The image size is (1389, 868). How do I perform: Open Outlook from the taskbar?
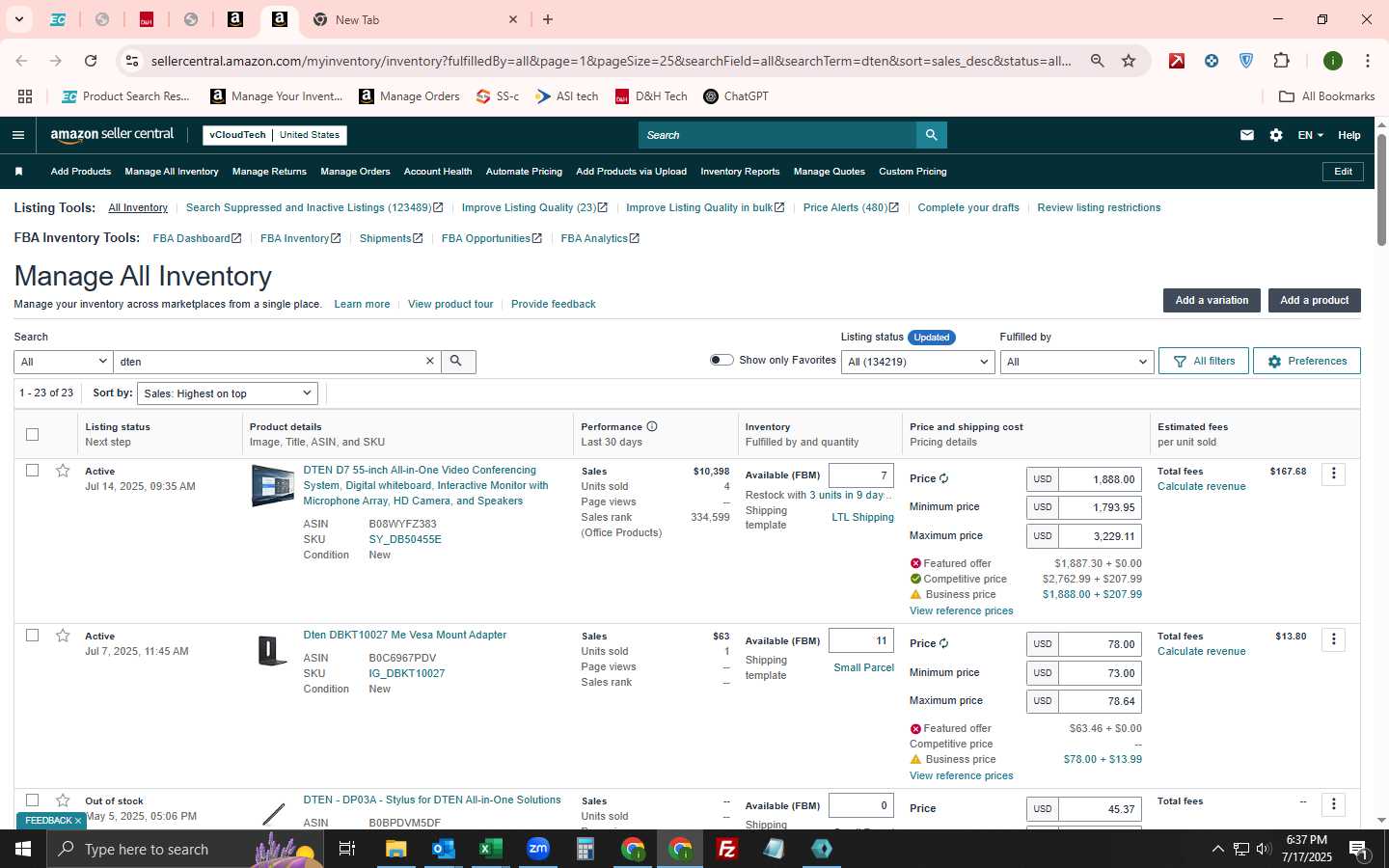(443, 849)
